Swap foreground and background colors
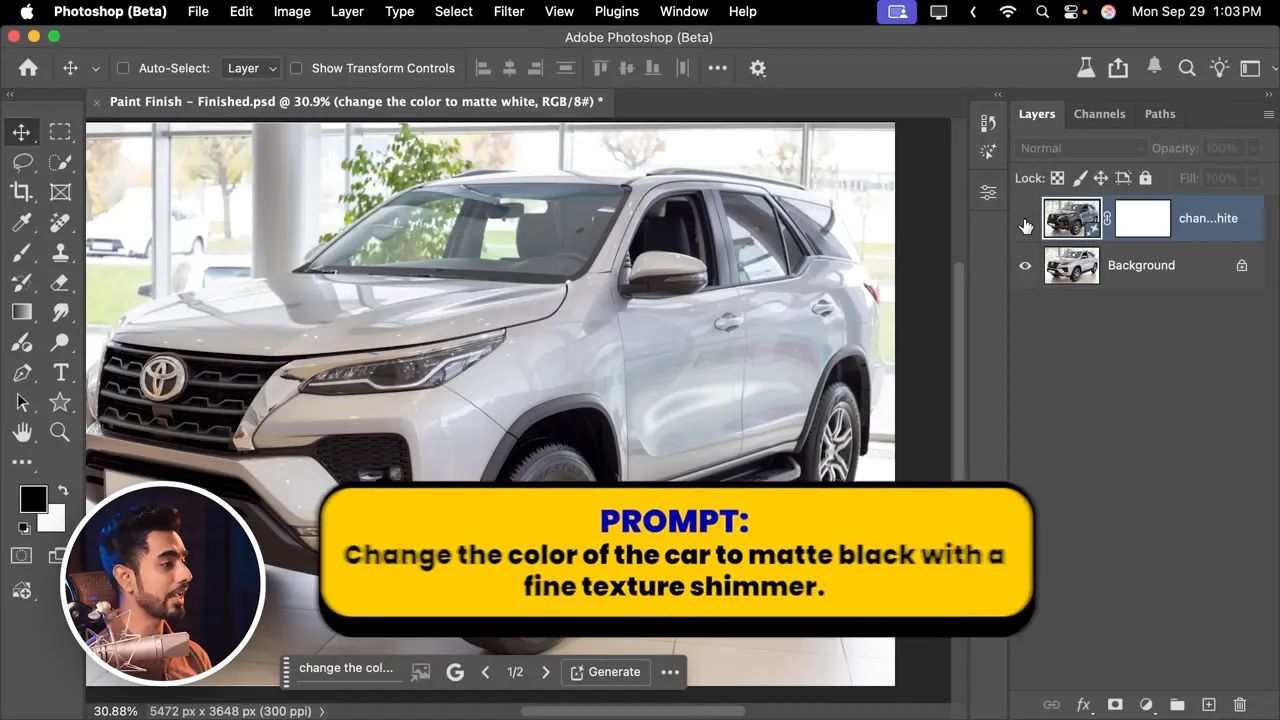Screen dimensions: 1280x720 tap(63, 490)
